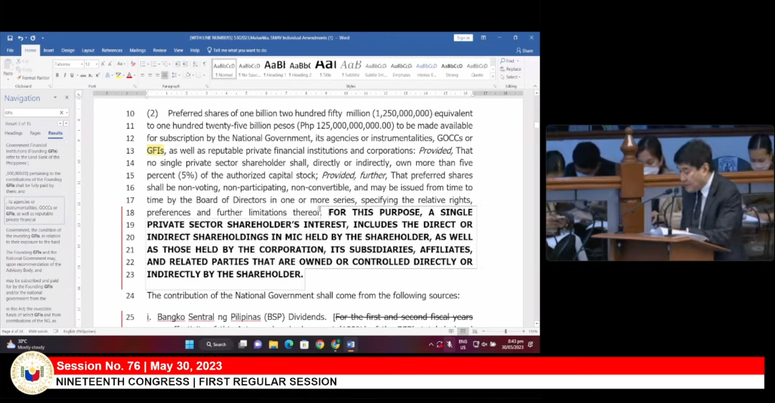The width and height of the screenshot is (775, 403).
Task: Click the Share button
Action: pyautogui.click(x=524, y=50)
